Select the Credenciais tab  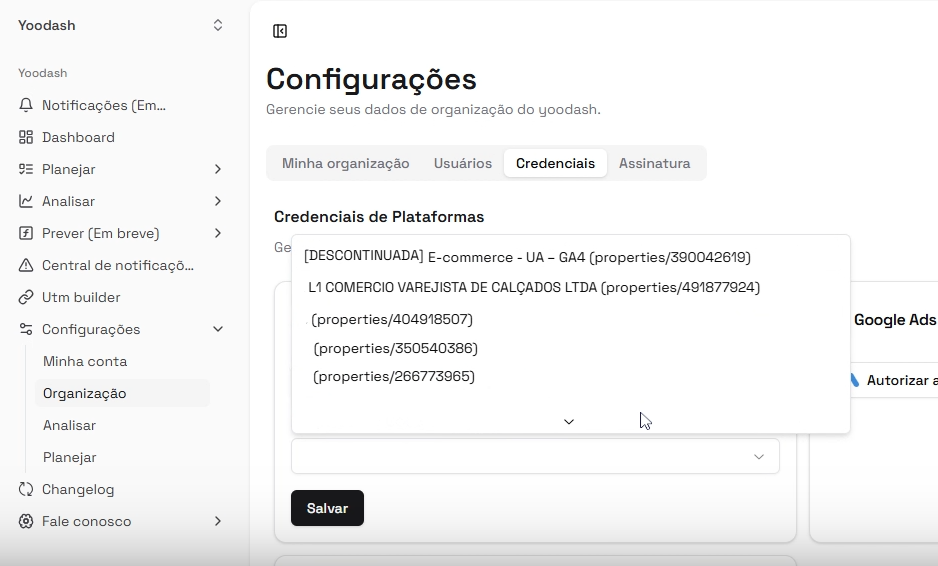point(555,163)
